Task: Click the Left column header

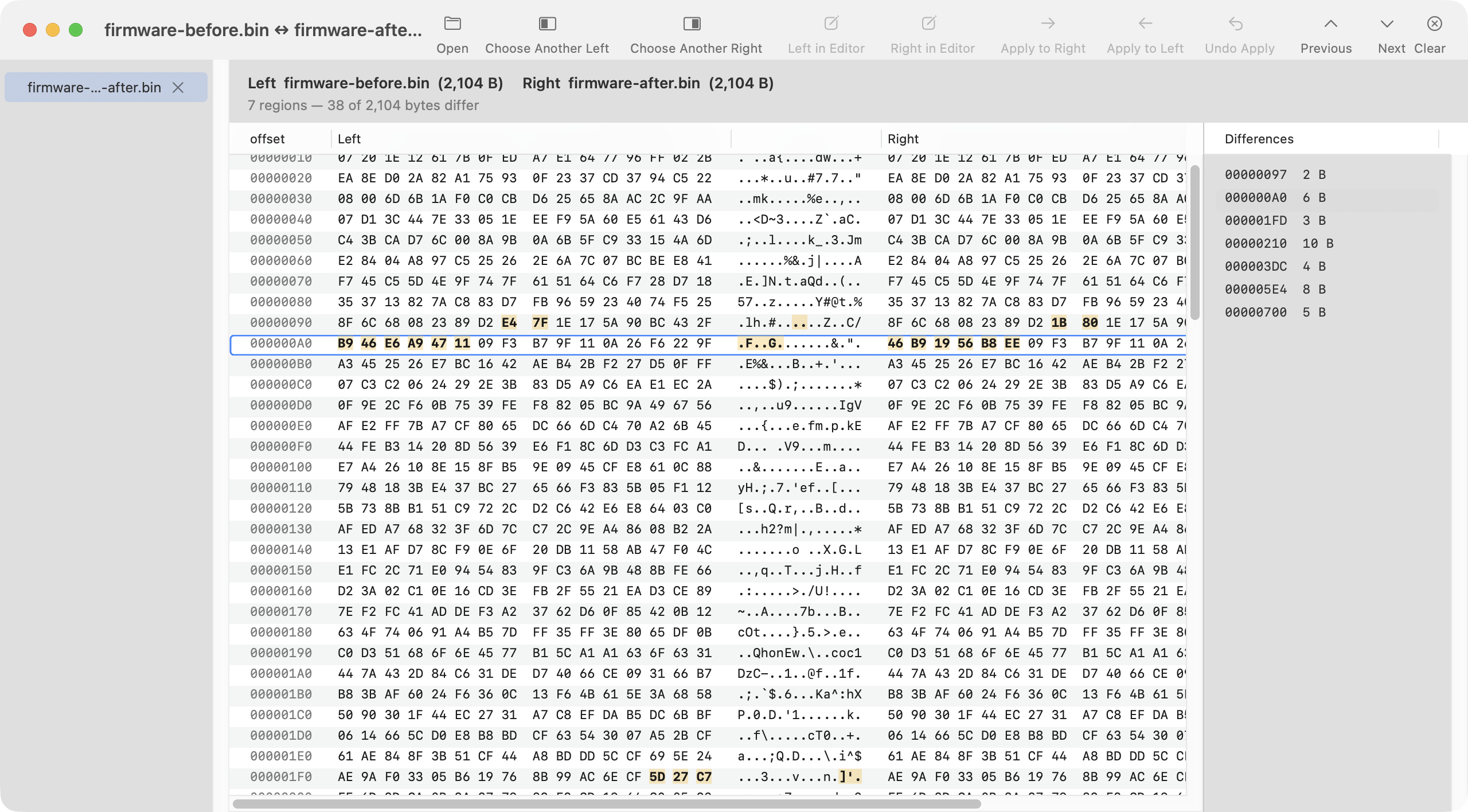Action: click(x=349, y=139)
